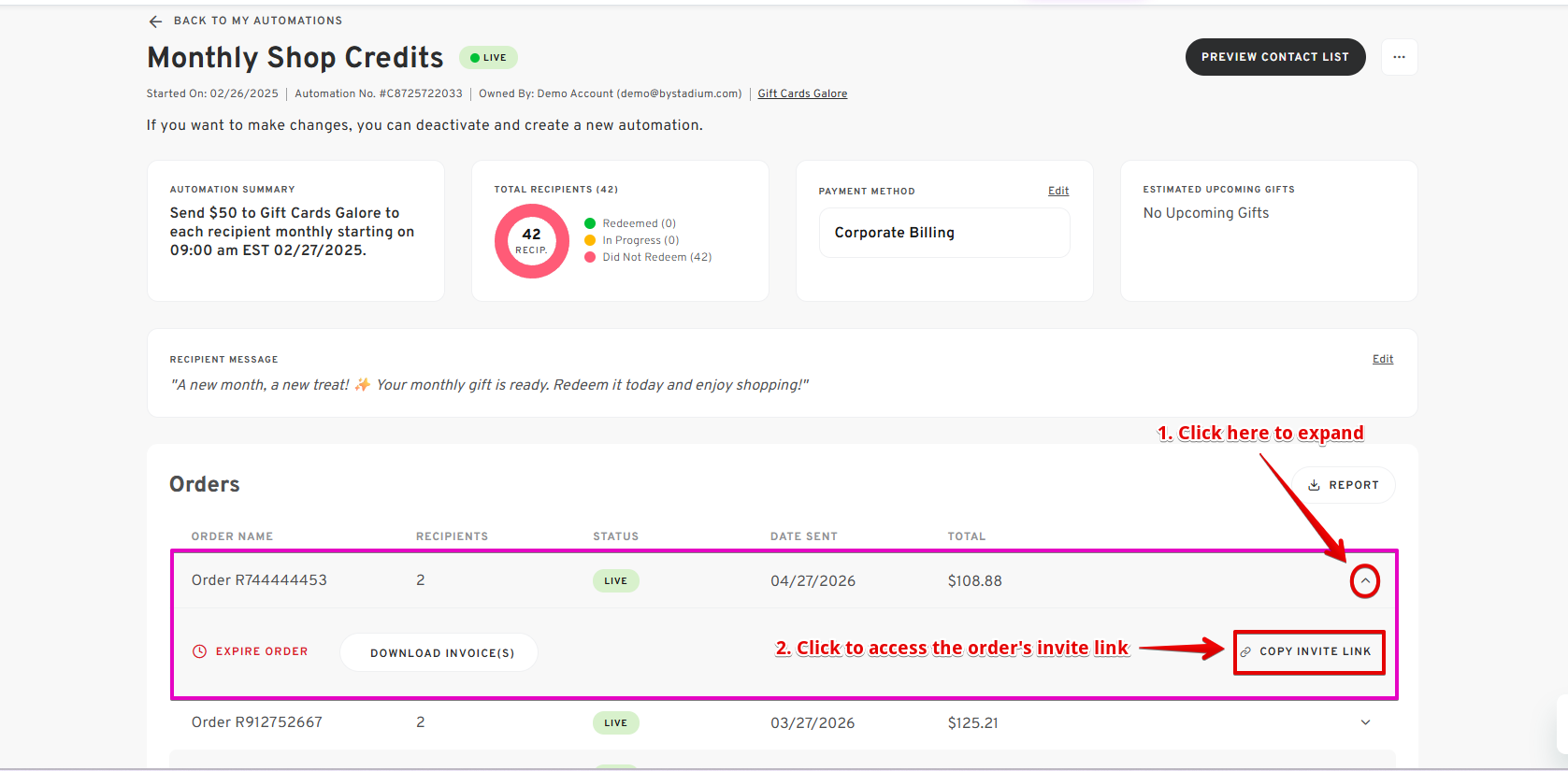1568x771 pixels.
Task: Edit the payment method
Action: point(1058,191)
